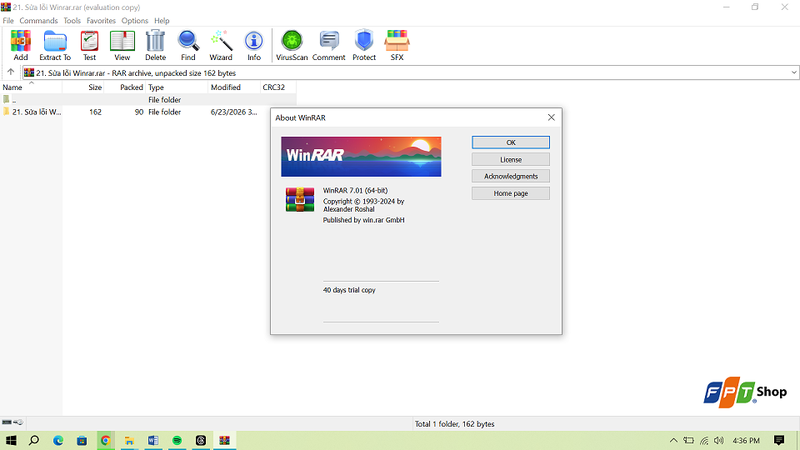This screenshot has width=800, height=450.
Task: Open the Options menu
Action: point(135,20)
